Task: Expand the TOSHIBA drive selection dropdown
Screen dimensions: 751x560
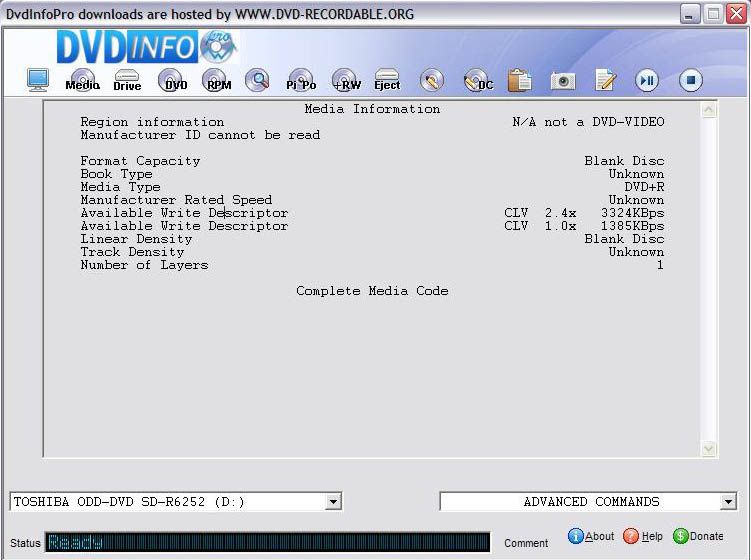Action: pyautogui.click(x=333, y=502)
